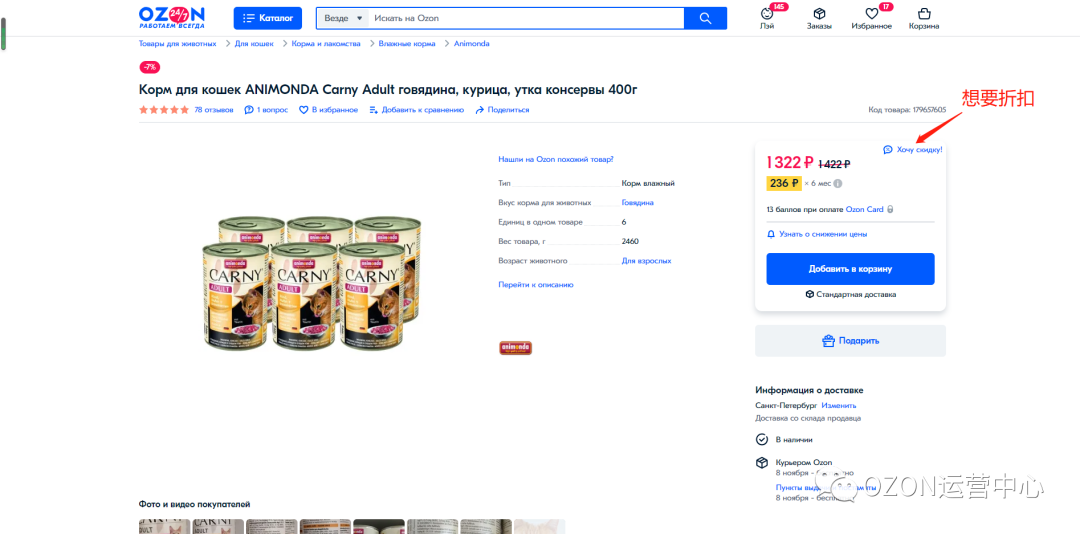This screenshot has width=1080, height=534.
Task: Toggle В избранное for this product
Action: [x=328, y=110]
